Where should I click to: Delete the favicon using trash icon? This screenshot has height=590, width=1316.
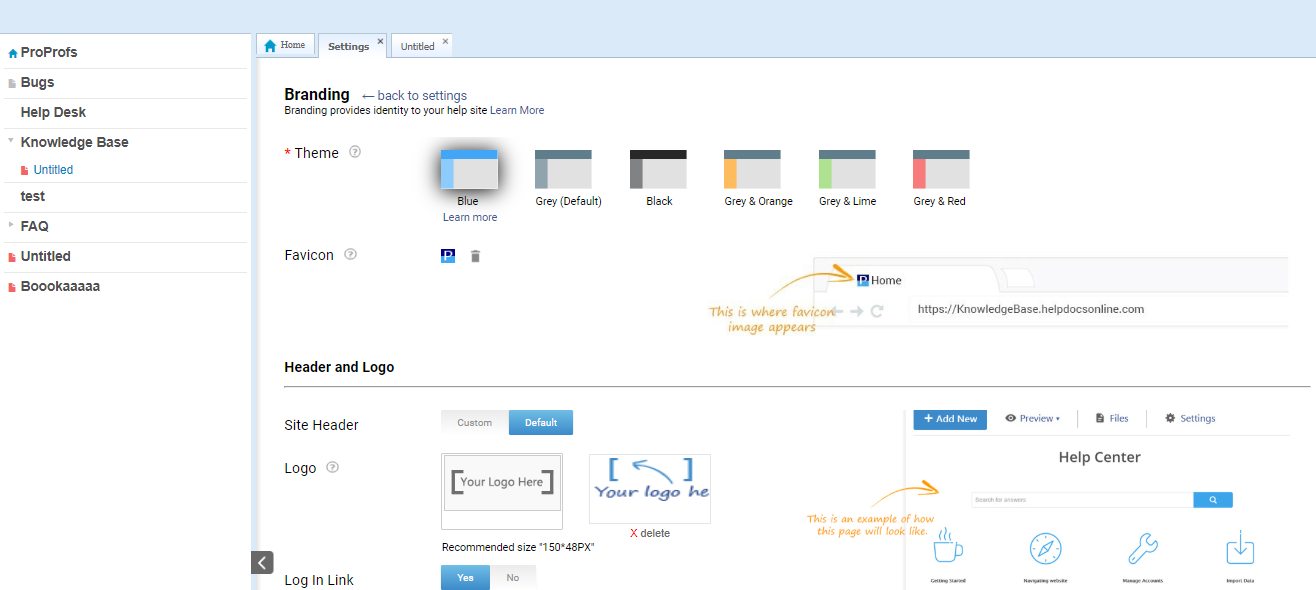[x=475, y=256]
